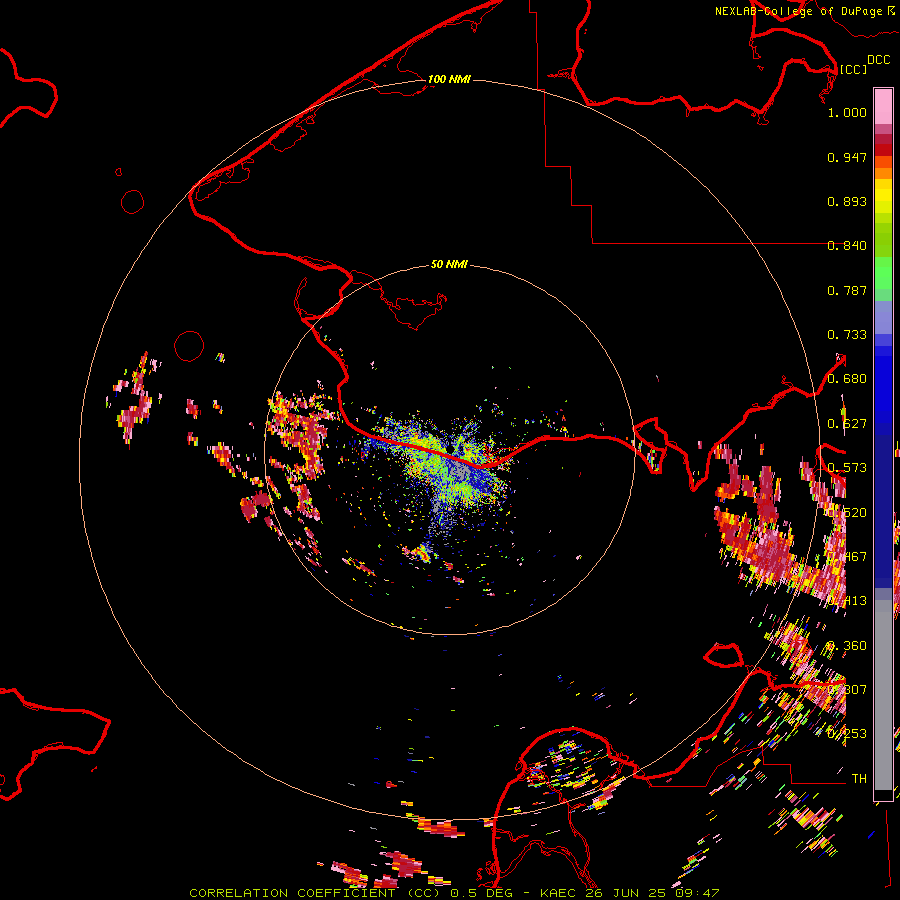This screenshot has width=900, height=900.
Task: Click the 50 NMI range ring label
Action: [x=449, y=264]
